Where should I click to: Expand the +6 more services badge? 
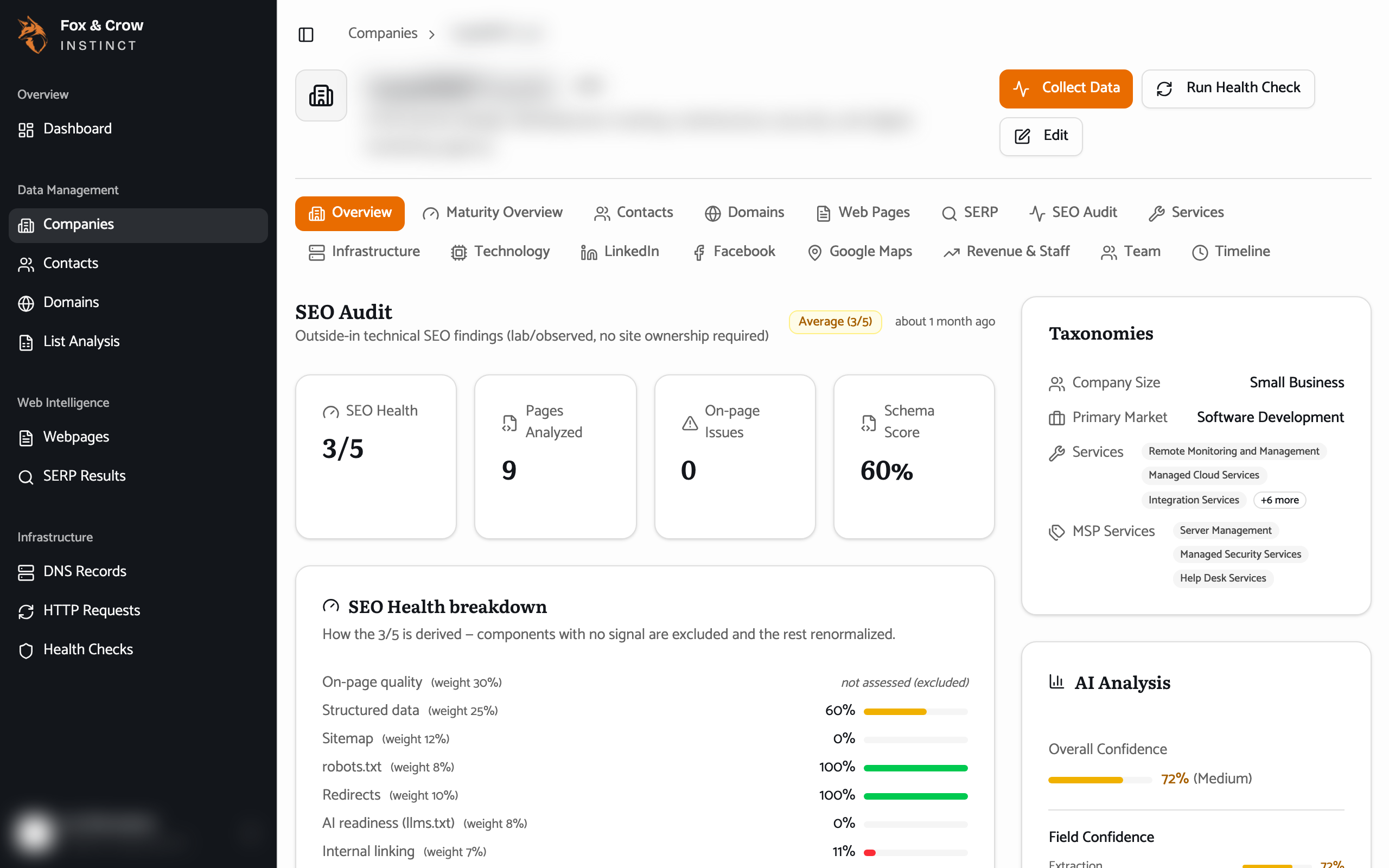point(1279,501)
